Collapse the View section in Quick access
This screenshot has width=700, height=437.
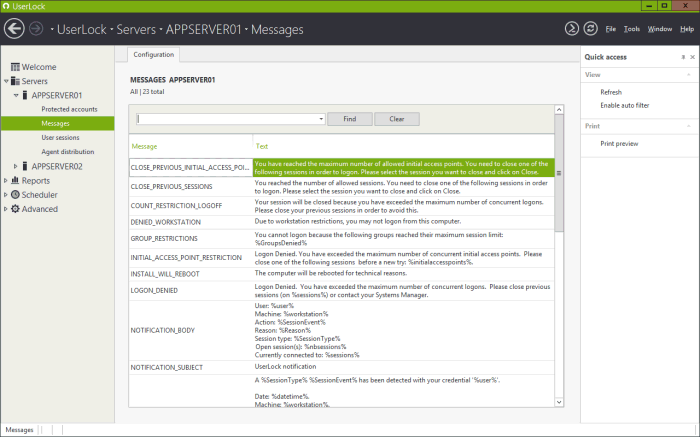point(688,75)
